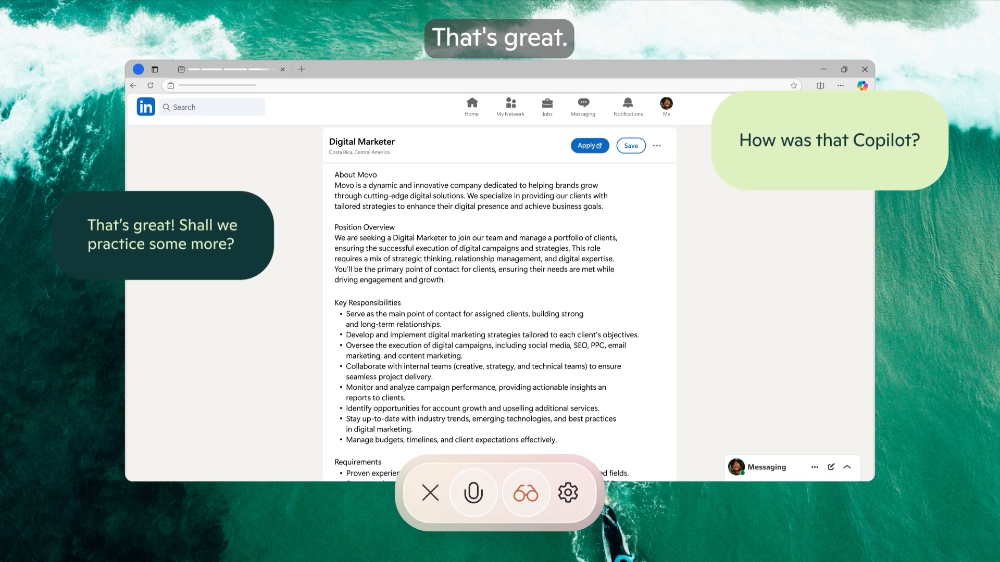Save the Digital Marketer job
The width and height of the screenshot is (1000, 562).
(630, 146)
